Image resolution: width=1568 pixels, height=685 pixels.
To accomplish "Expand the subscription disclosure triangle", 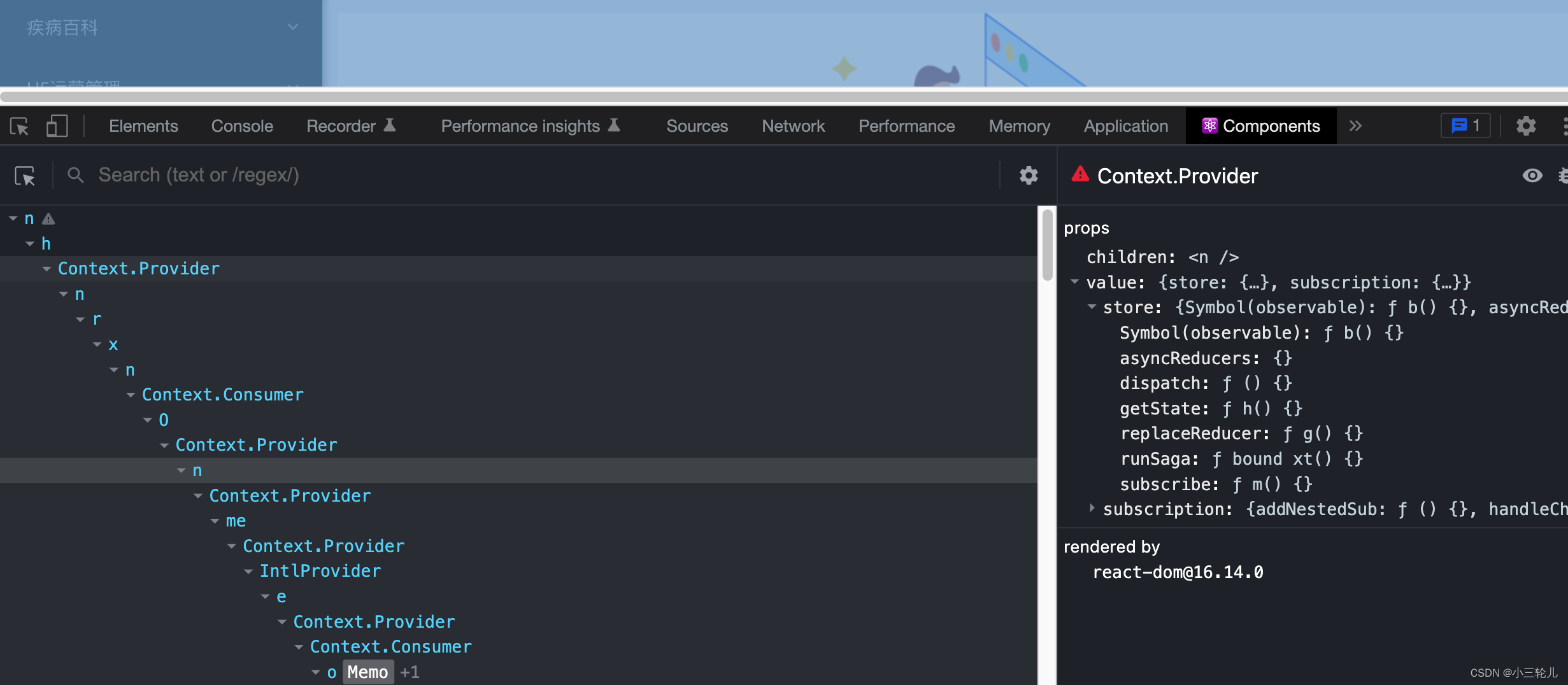I will coord(1092,509).
